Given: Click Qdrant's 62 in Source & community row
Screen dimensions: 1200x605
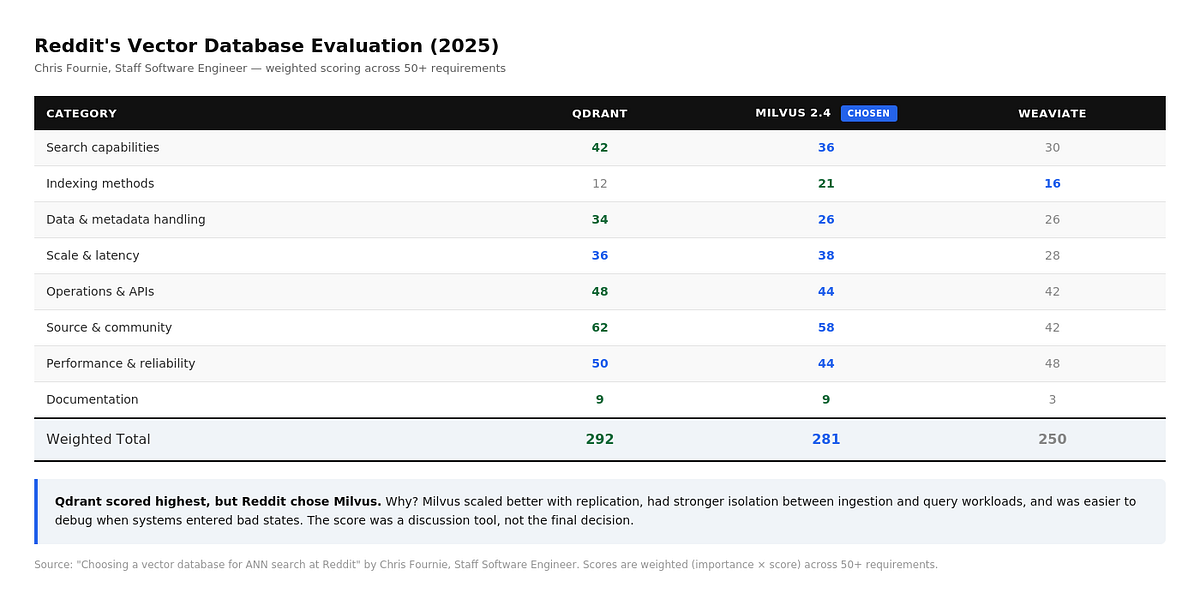Looking at the screenshot, I should pos(600,327).
